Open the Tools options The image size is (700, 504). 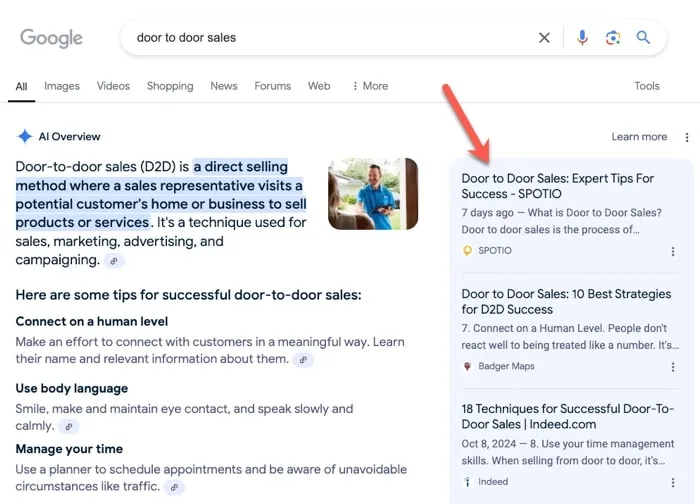pyautogui.click(x=647, y=86)
